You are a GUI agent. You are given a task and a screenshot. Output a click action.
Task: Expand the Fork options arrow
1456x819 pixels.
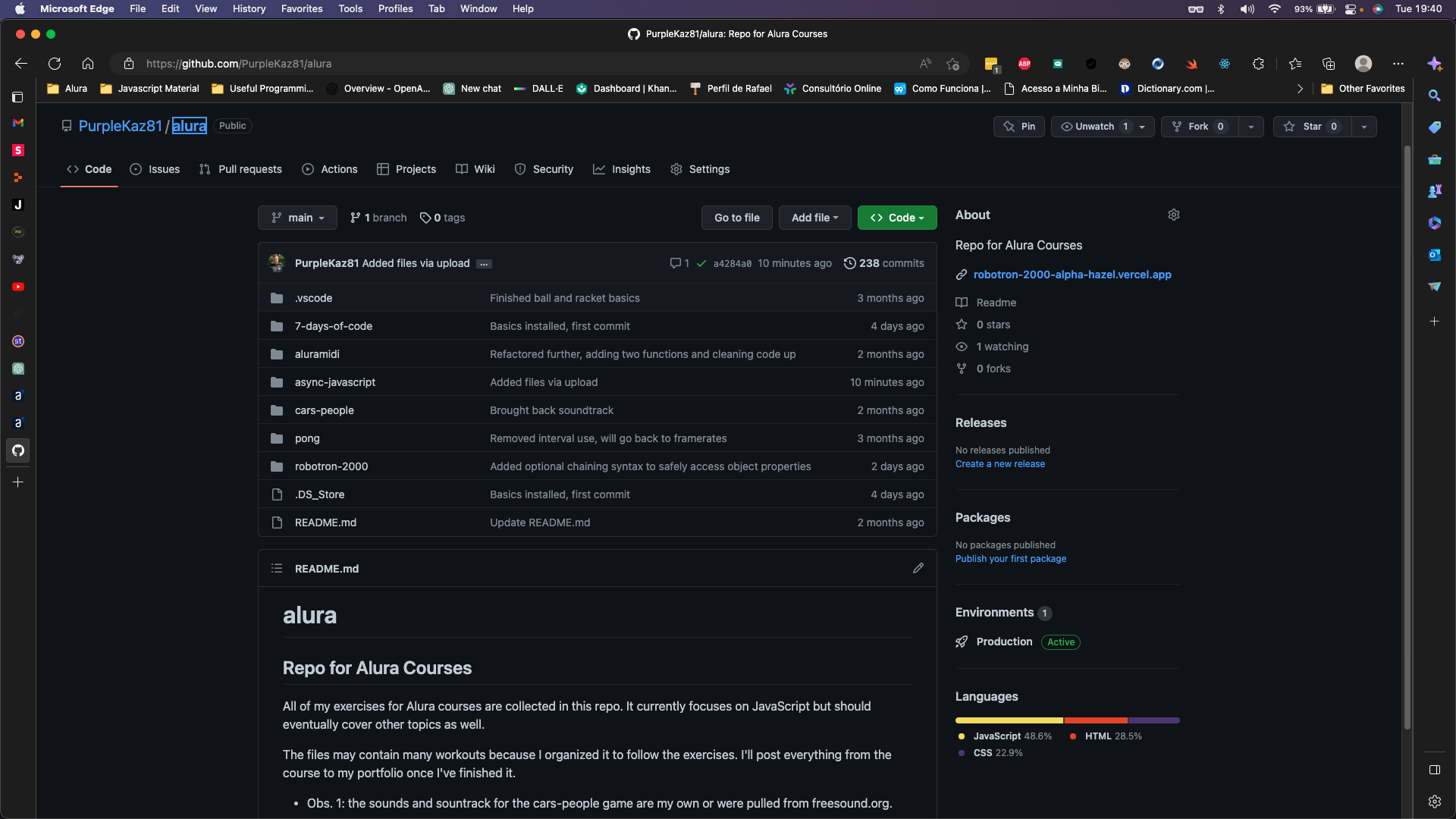pyautogui.click(x=1250, y=127)
